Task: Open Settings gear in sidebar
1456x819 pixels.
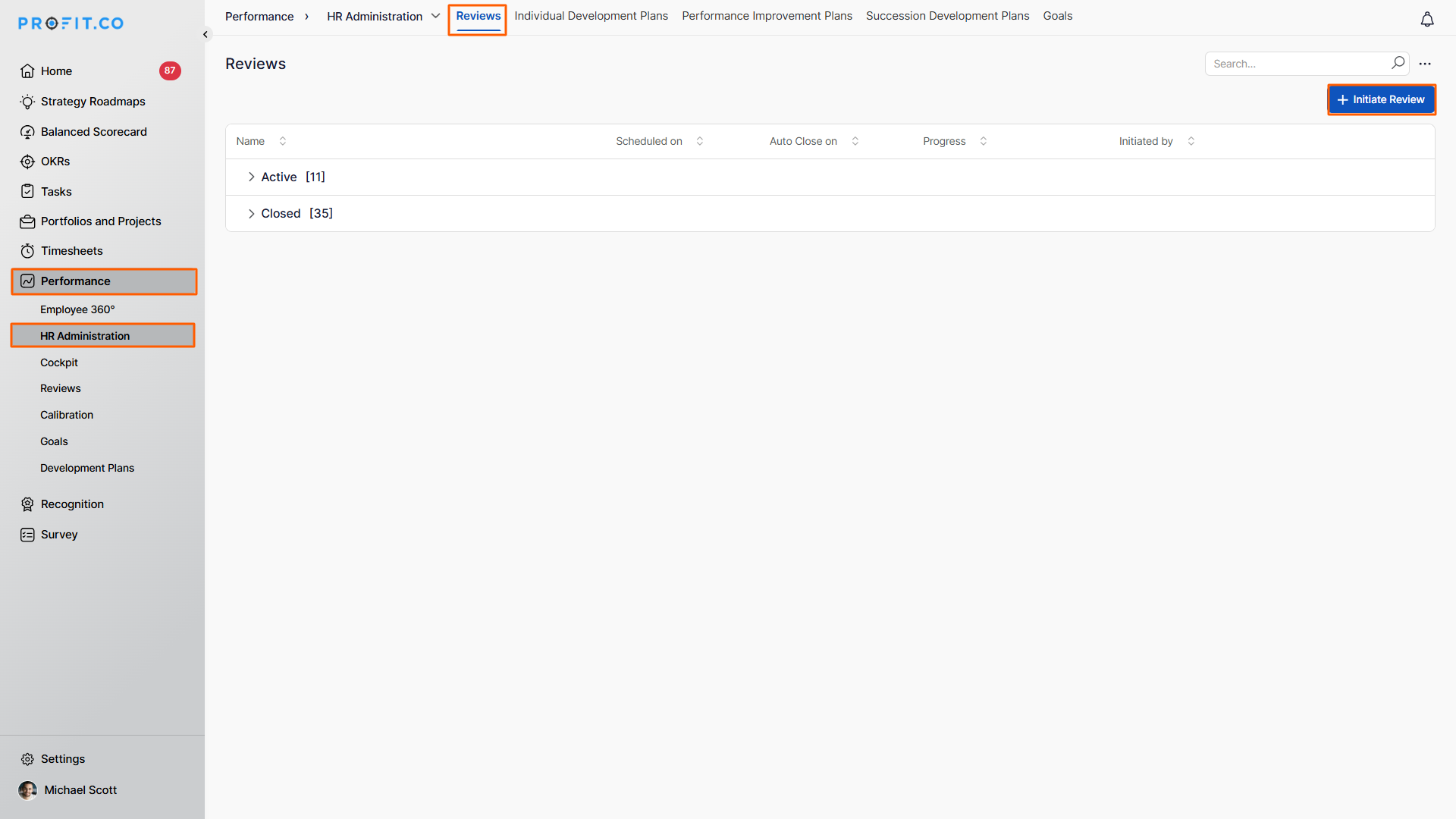Action: click(x=28, y=759)
